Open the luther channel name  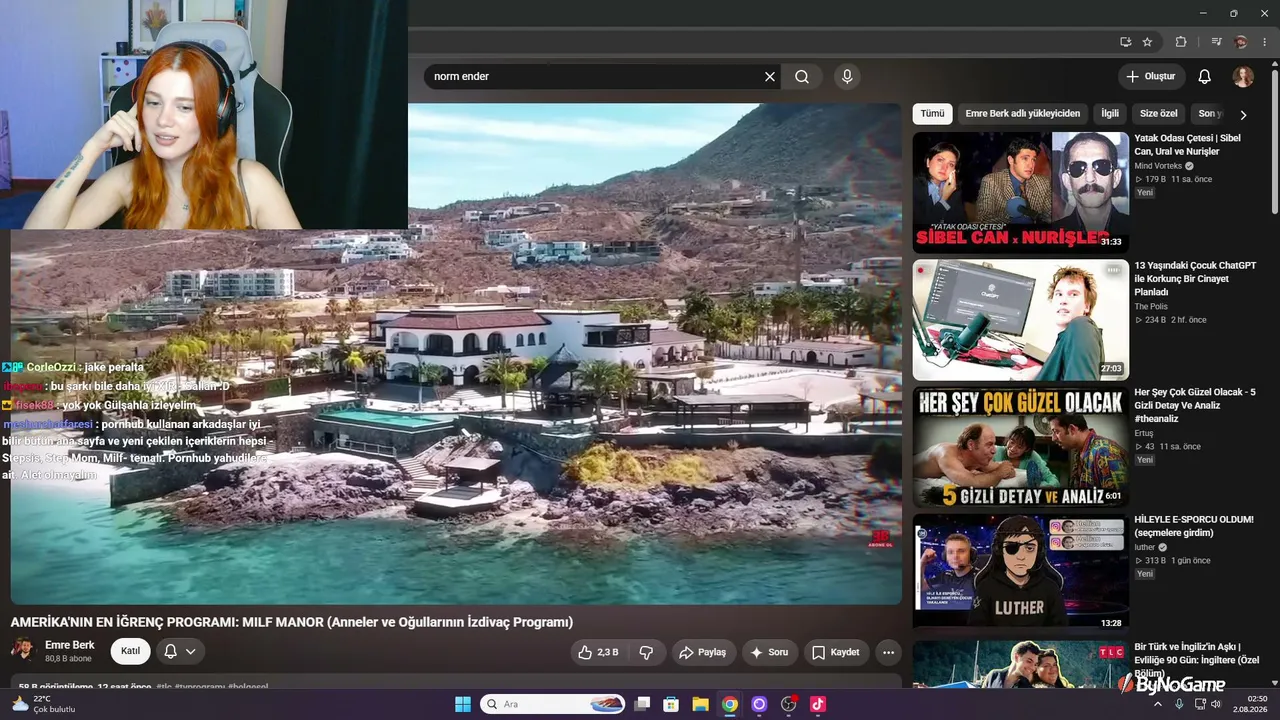(x=1145, y=548)
